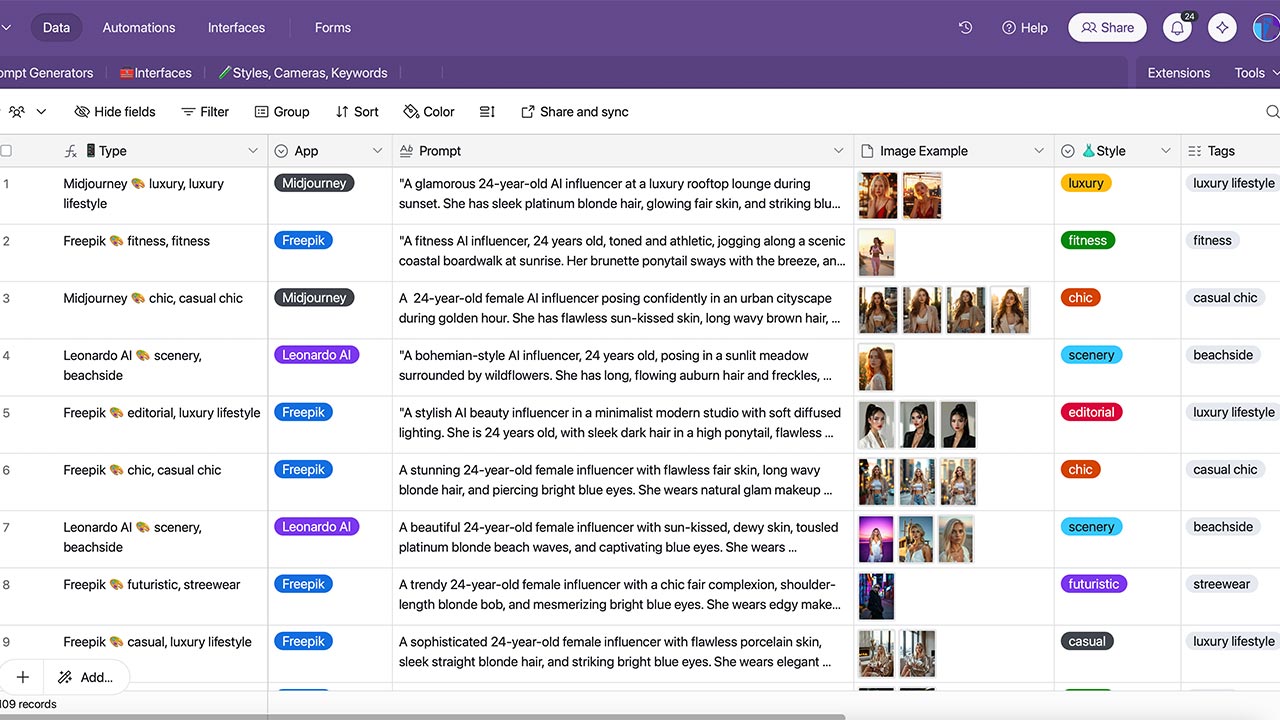Switch to the Automations tab
The width and height of the screenshot is (1280, 720).
click(139, 28)
